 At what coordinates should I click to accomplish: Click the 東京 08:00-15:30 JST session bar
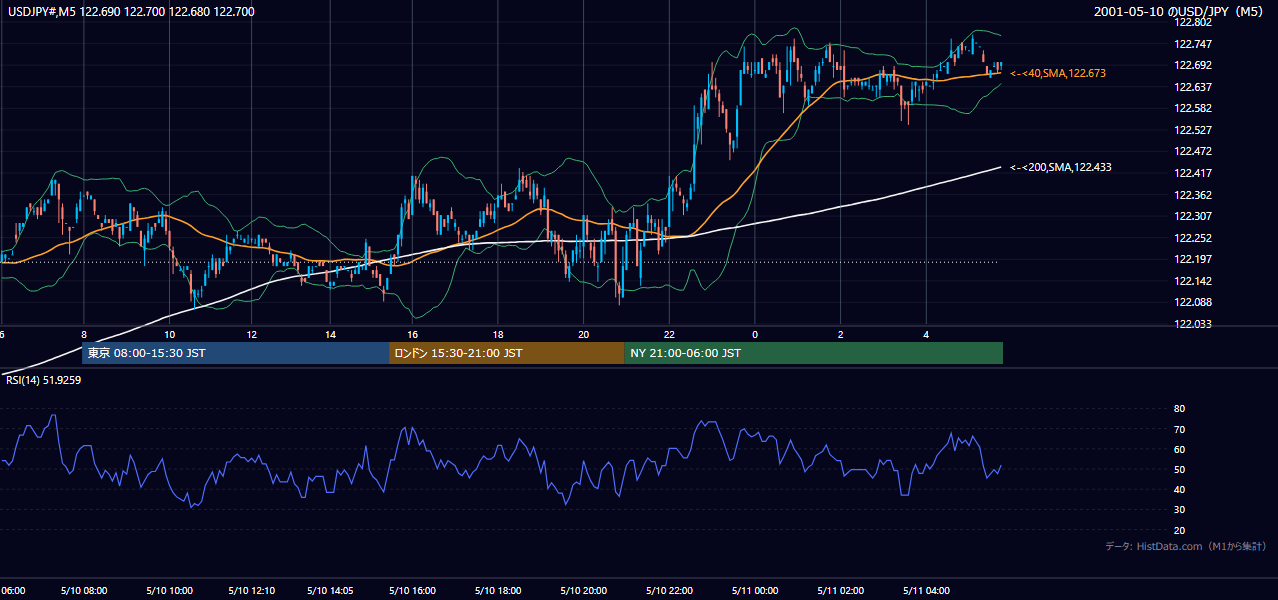[235, 353]
